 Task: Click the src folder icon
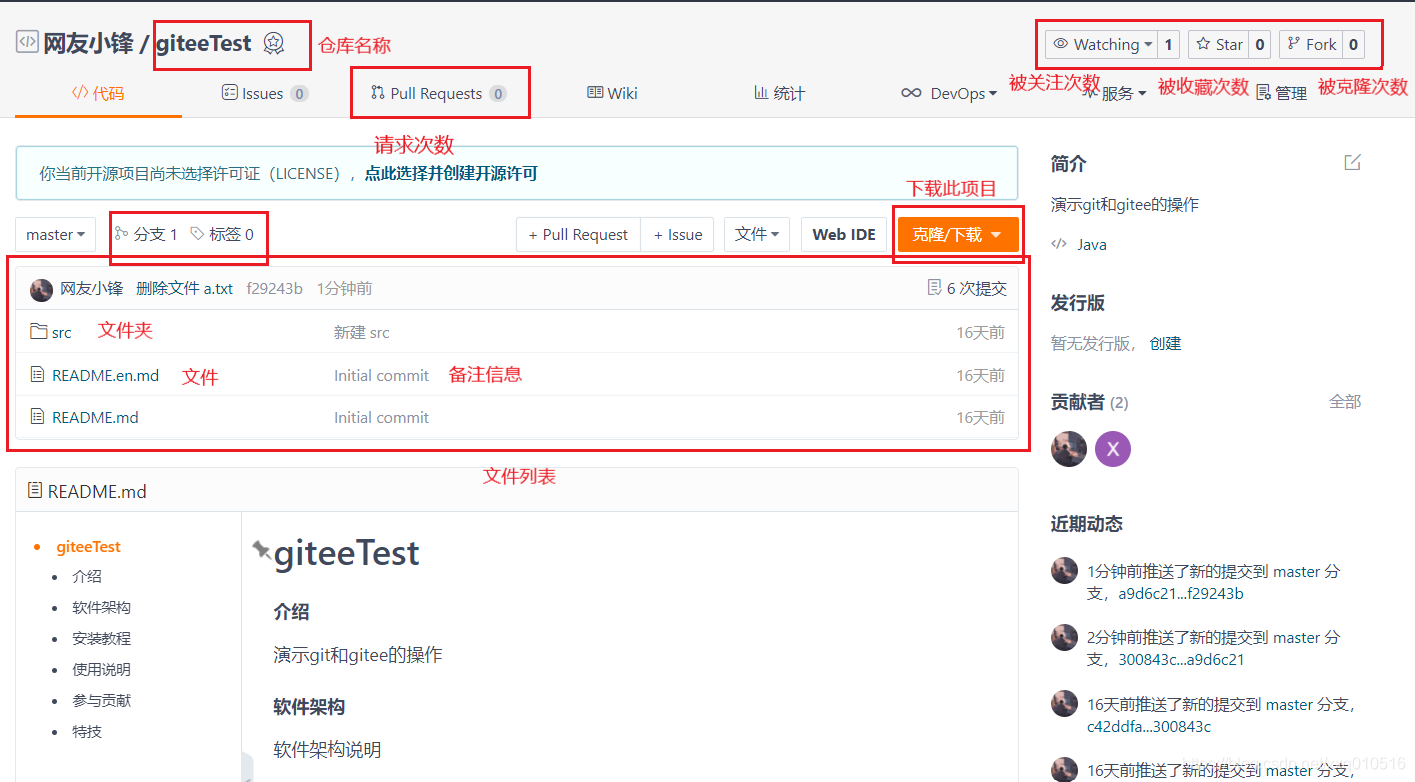pyautogui.click(x=39, y=331)
